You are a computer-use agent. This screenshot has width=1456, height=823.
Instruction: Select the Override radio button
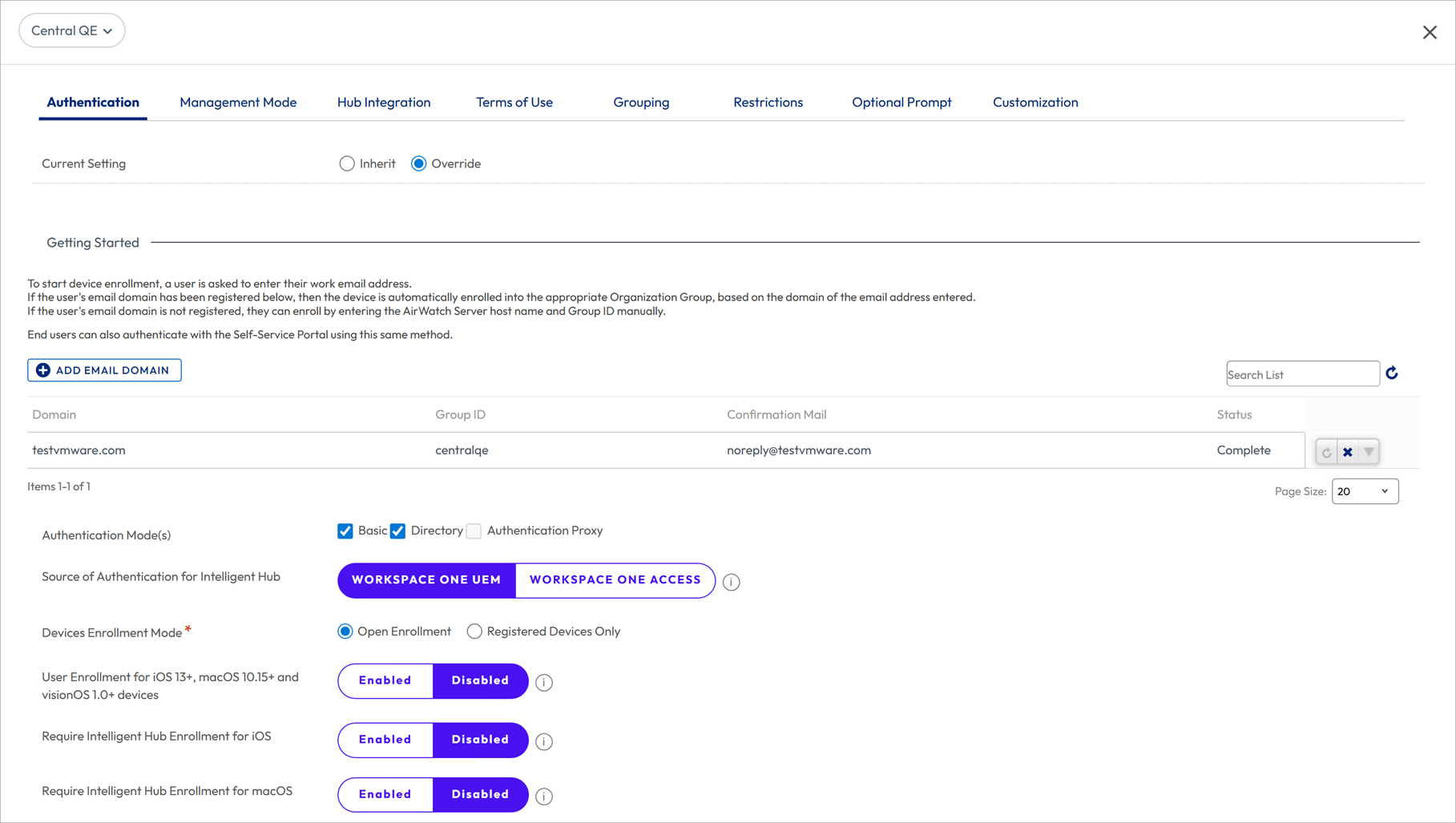(418, 163)
